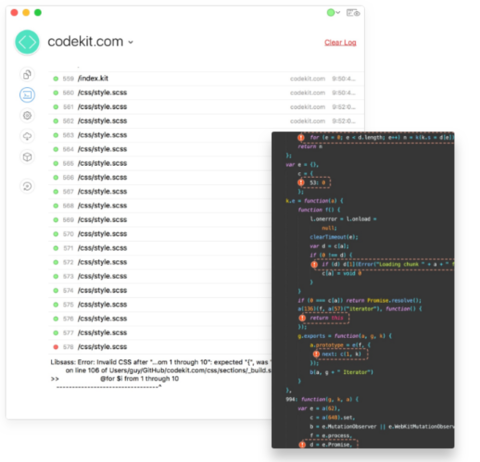Viewport: 480px width, 462px height.
Task: Toggle the preview eye icon at top right
Action: [x=353, y=13]
